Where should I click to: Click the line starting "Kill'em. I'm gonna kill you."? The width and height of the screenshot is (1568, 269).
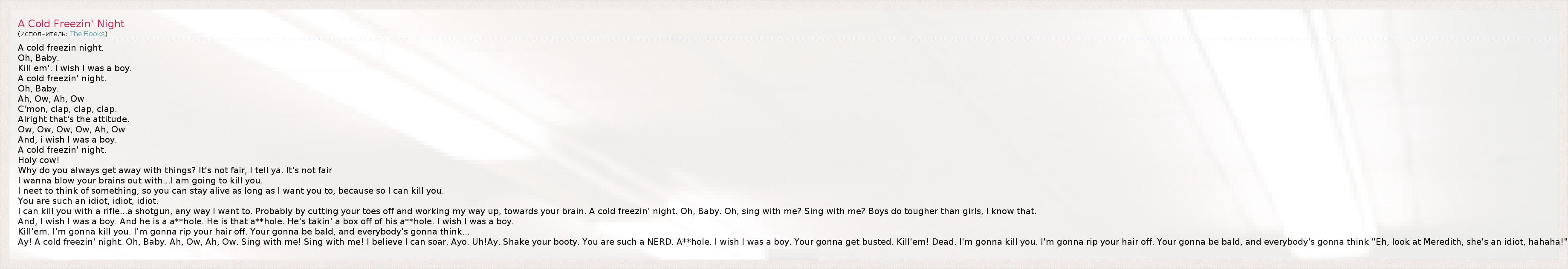(243, 232)
